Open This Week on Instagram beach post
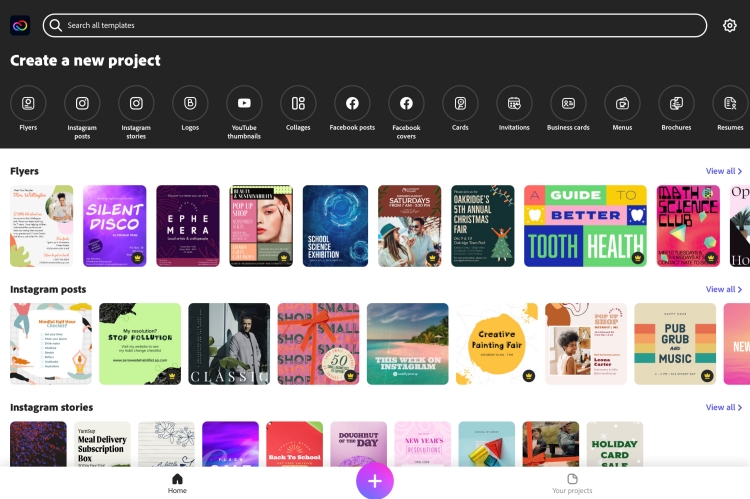Viewport: 750px width, 499px height. [408, 344]
